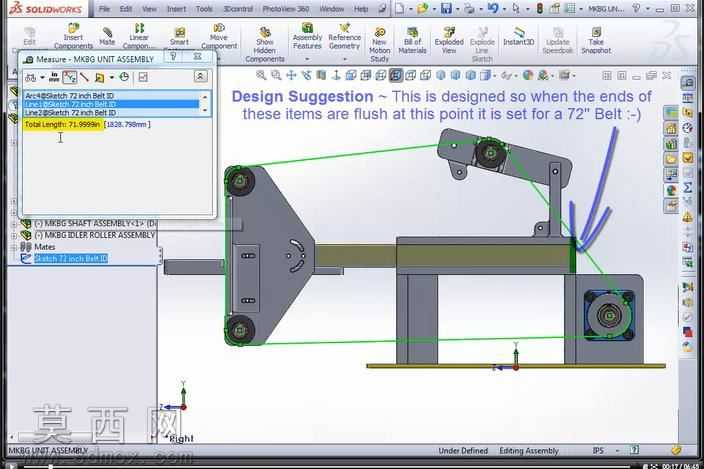
Task: Toggle the Instant3D mode
Action: coord(519,36)
